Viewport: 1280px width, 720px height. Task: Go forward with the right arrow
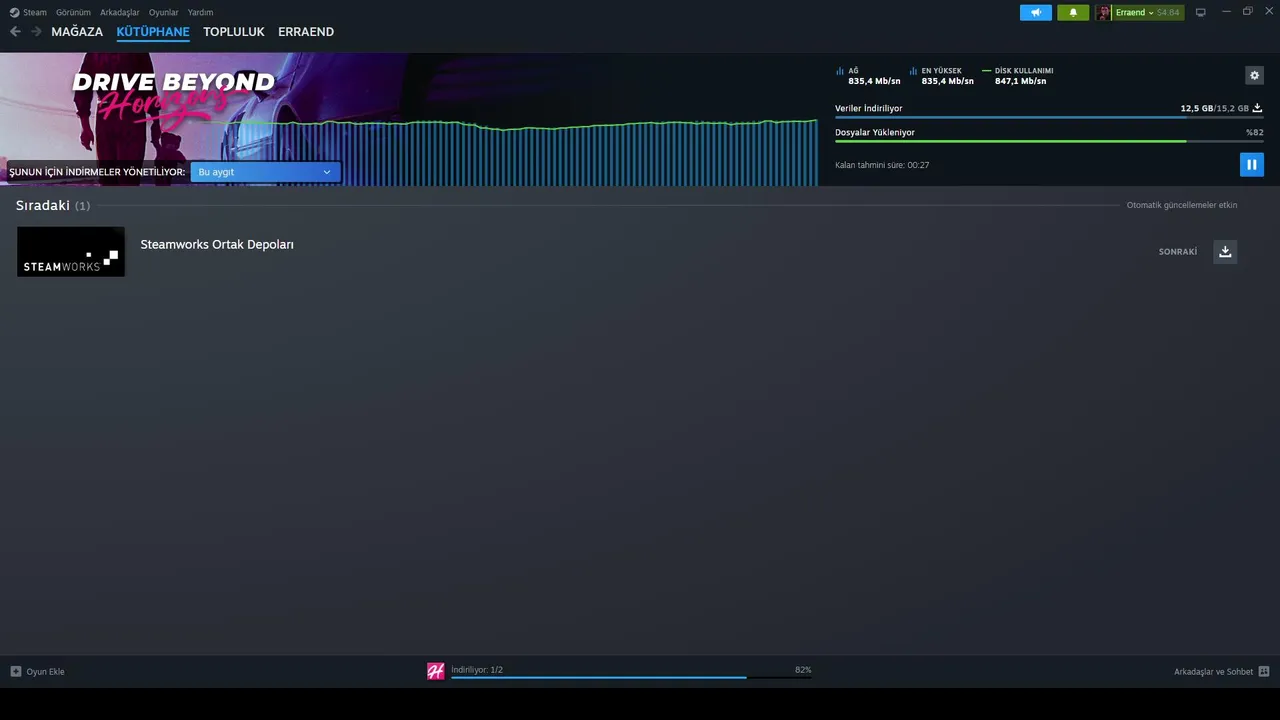coord(36,32)
